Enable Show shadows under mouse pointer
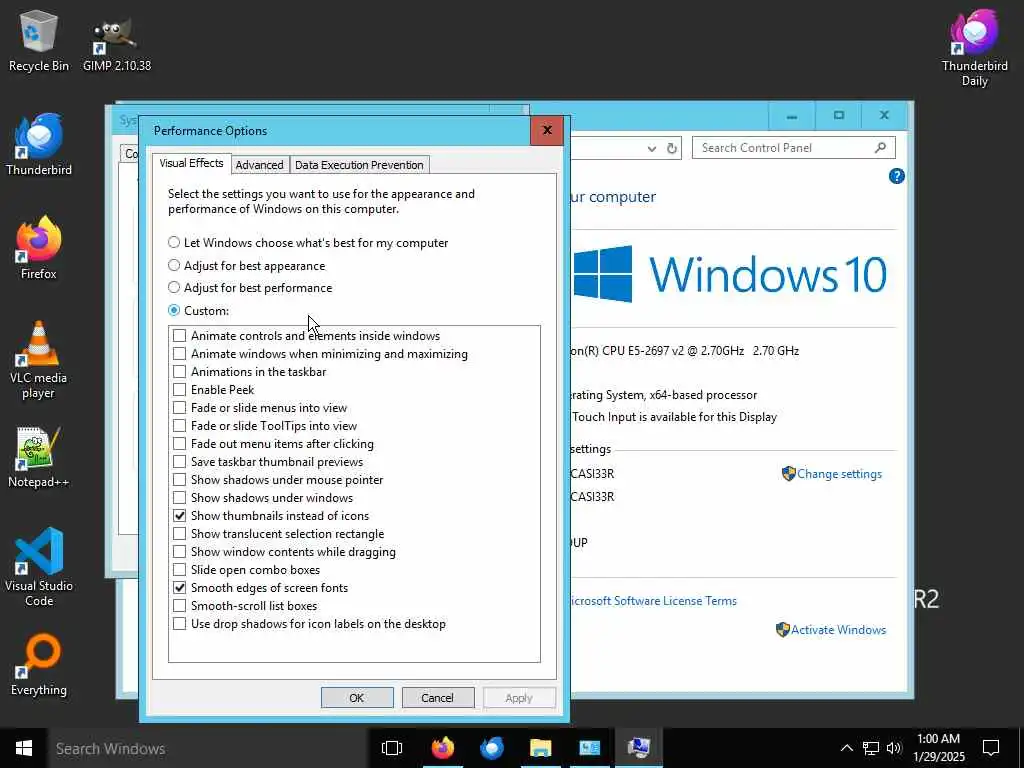1024x768 pixels. (180, 480)
